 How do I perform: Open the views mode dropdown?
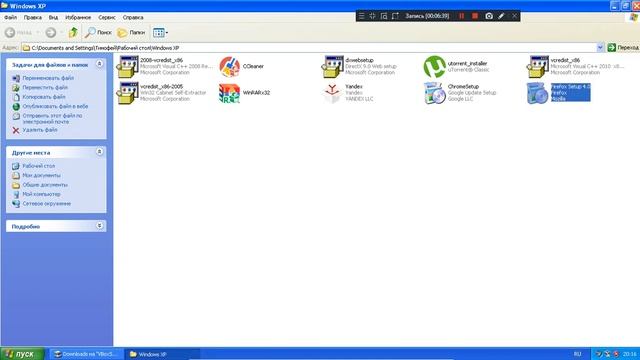(x=160, y=32)
